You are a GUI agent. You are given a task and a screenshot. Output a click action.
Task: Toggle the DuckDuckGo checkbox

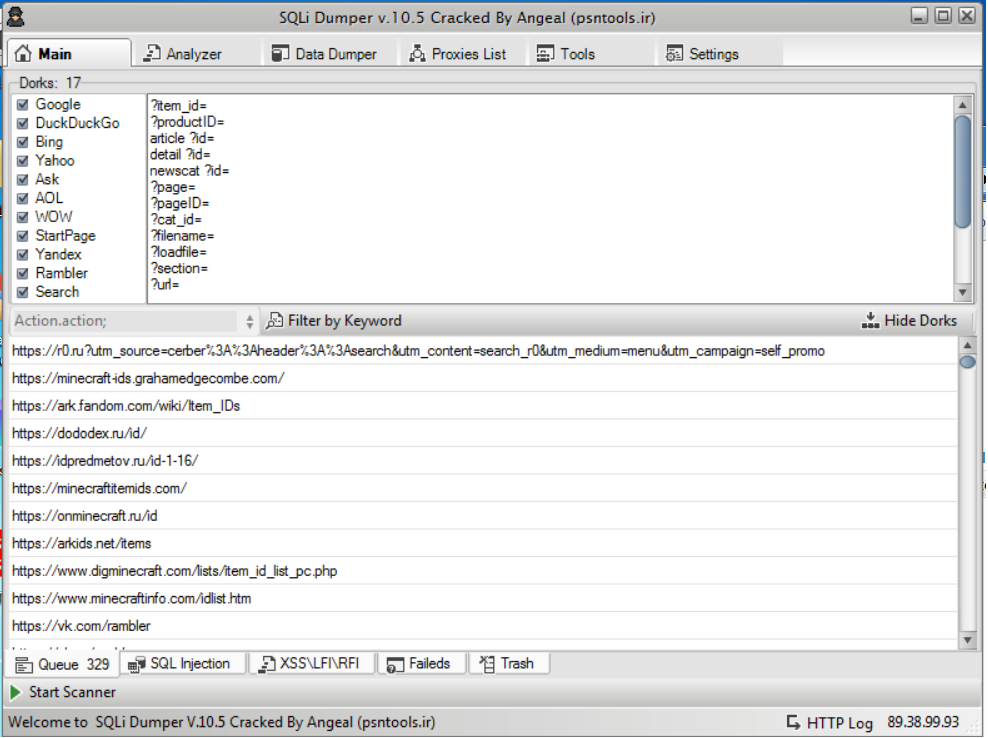coord(22,124)
